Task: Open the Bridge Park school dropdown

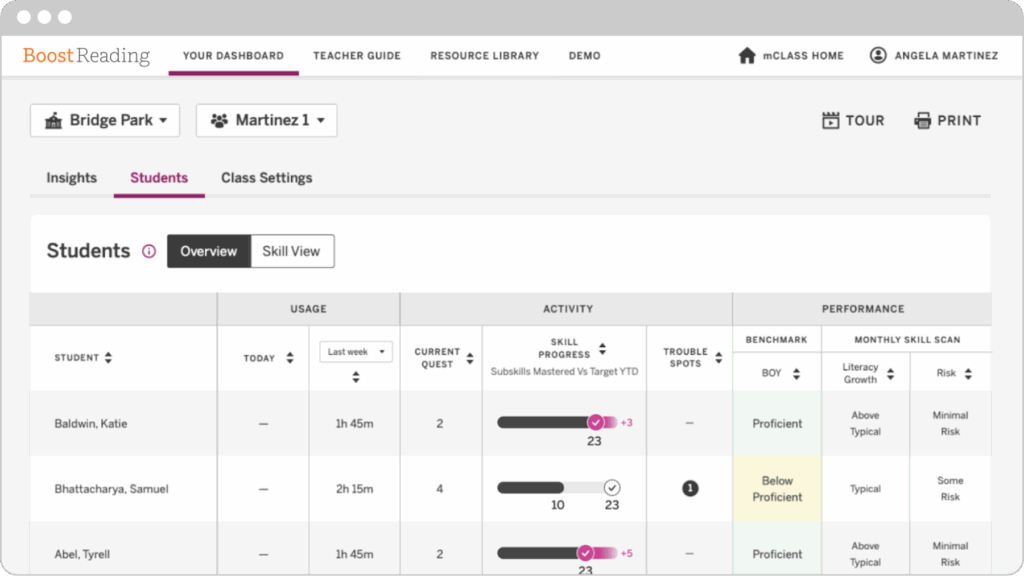Action: [x=104, y=120]
